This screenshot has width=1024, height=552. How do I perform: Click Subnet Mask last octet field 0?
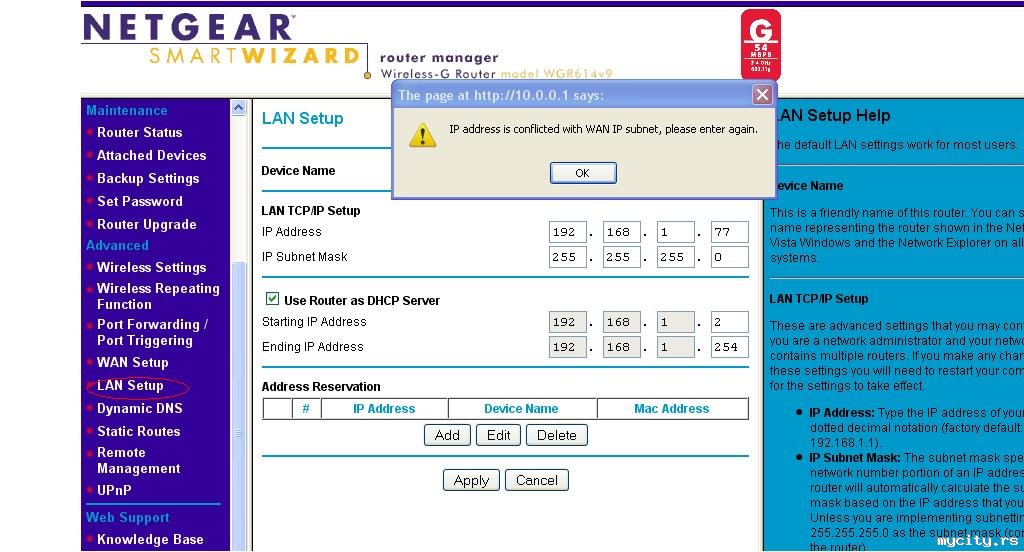[x=729, y=257]
